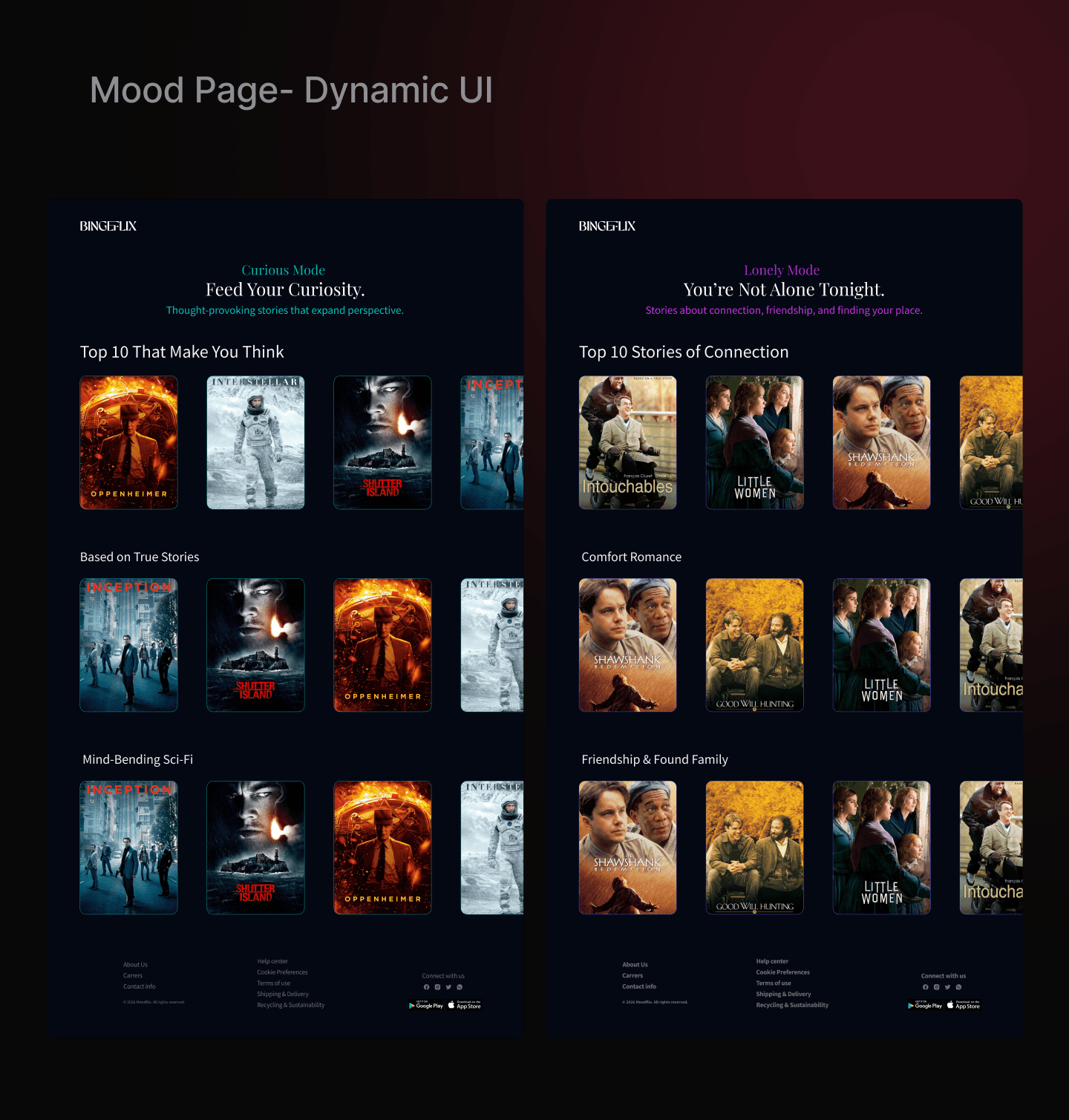Click the App Store badge in Curious Mode footer
Image resolution: width=1069 pixels, height=1120 pixels.
tap(464, 1006)
